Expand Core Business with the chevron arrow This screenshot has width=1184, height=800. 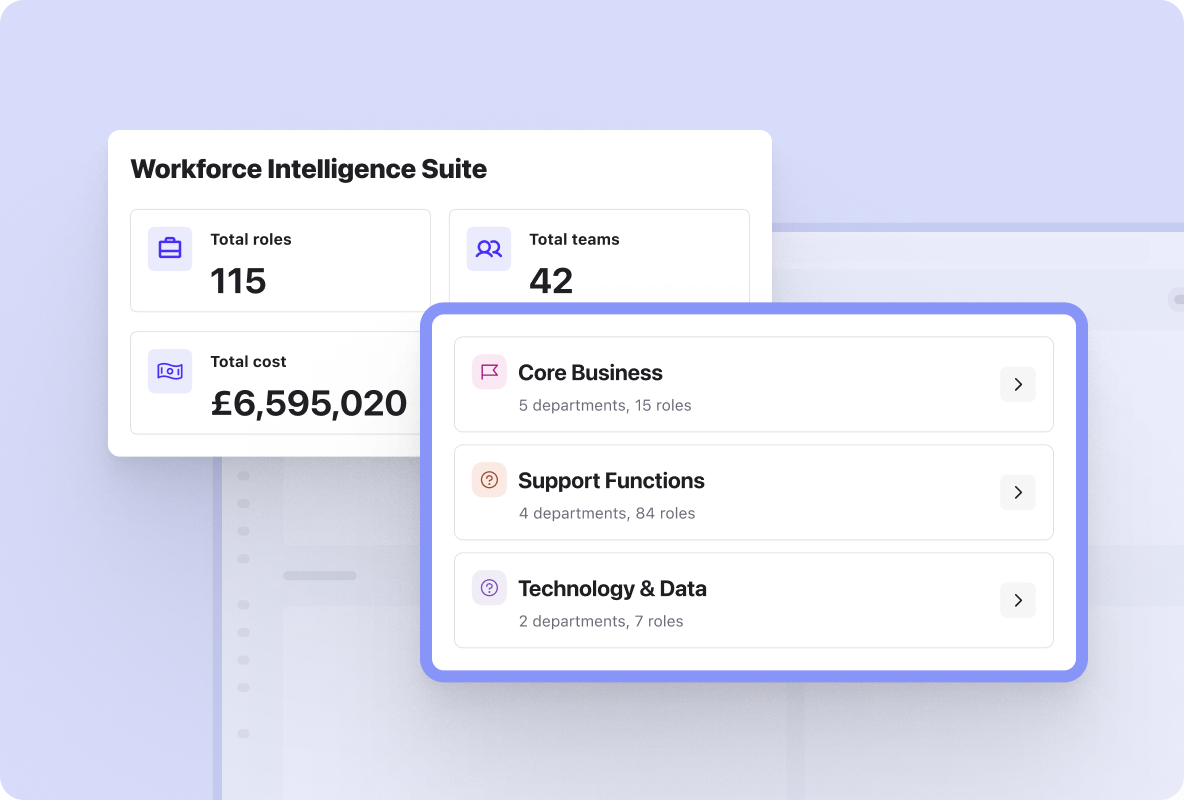1018,385
